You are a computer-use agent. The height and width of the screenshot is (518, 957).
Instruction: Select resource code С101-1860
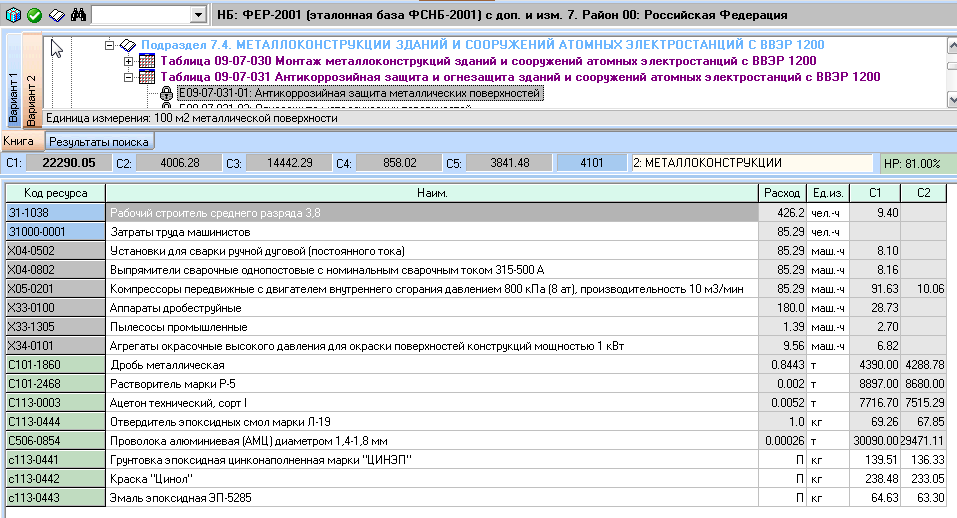pos(56,365)
